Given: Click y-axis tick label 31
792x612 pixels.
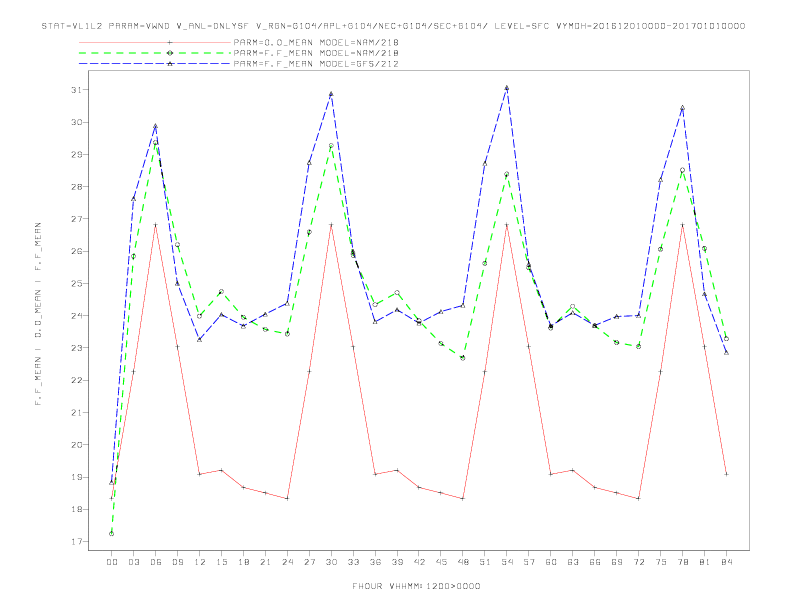Looking at the screenshot, I should coord(76,90).
